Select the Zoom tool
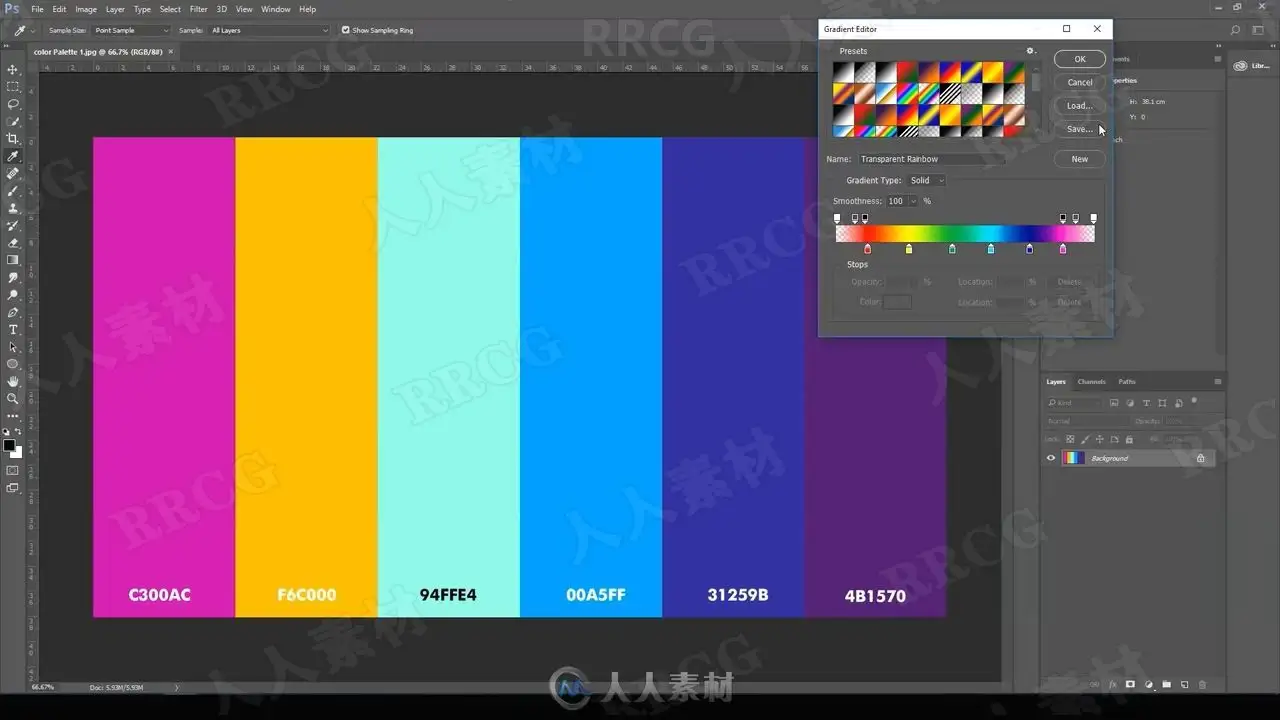The image size is (1280, 720). coord(13,398)
